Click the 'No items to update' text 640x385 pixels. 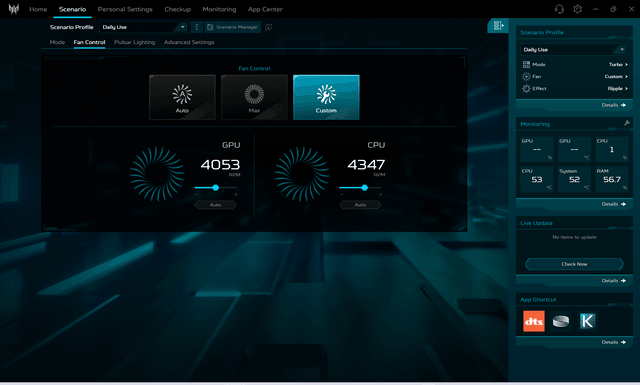tap(574, 237)
